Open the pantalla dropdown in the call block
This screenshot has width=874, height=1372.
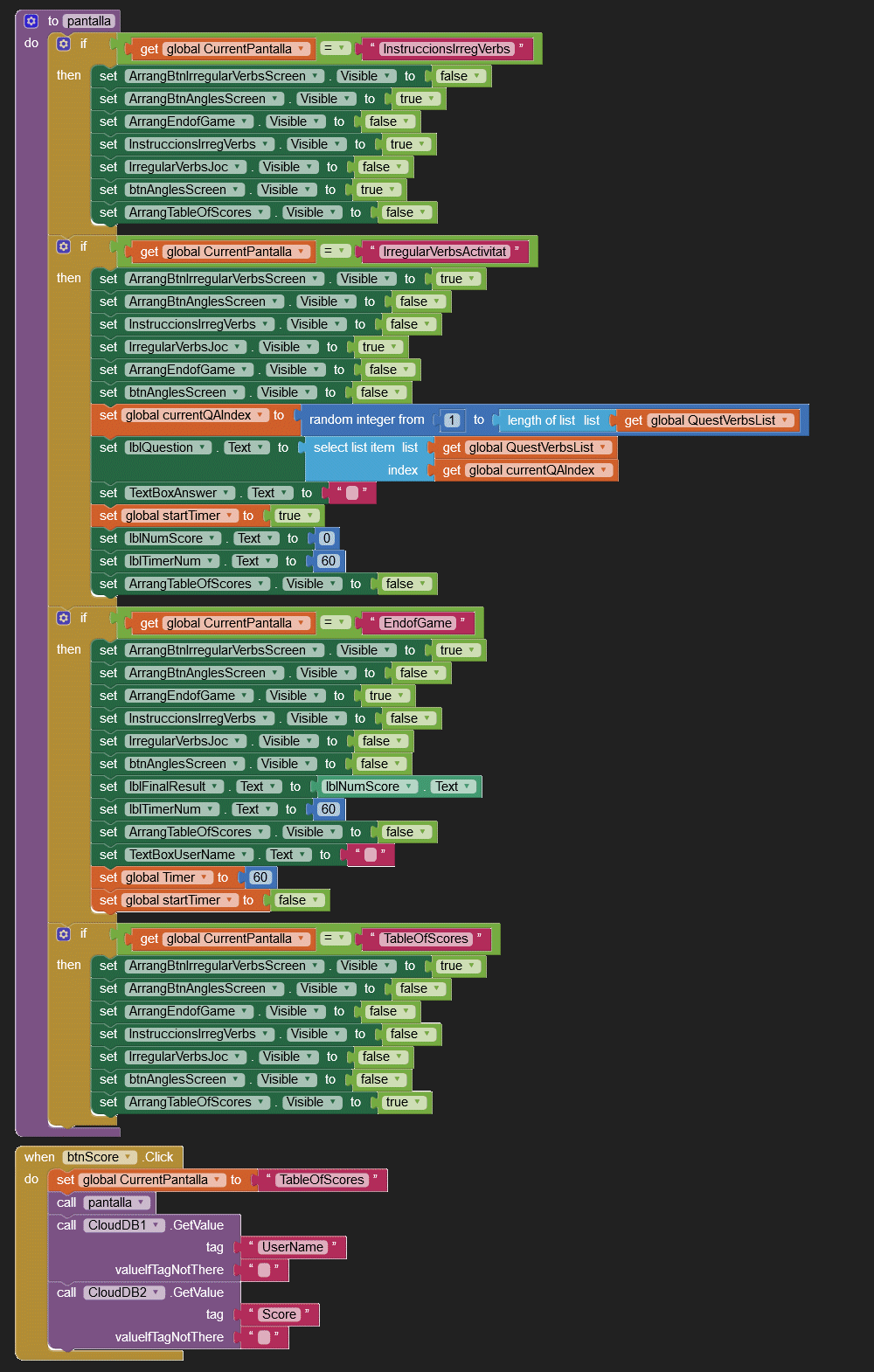116,1202
